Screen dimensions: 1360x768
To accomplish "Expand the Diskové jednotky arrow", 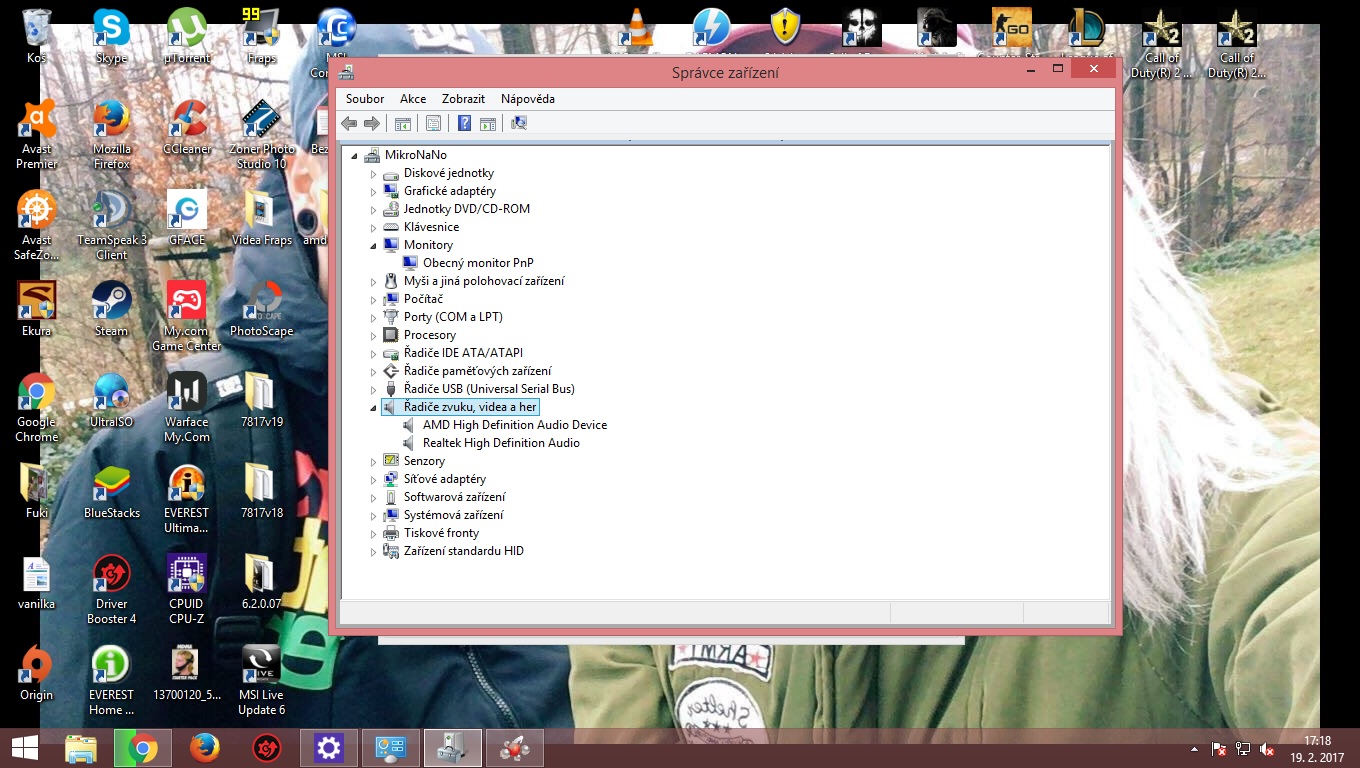I will 374,174.
